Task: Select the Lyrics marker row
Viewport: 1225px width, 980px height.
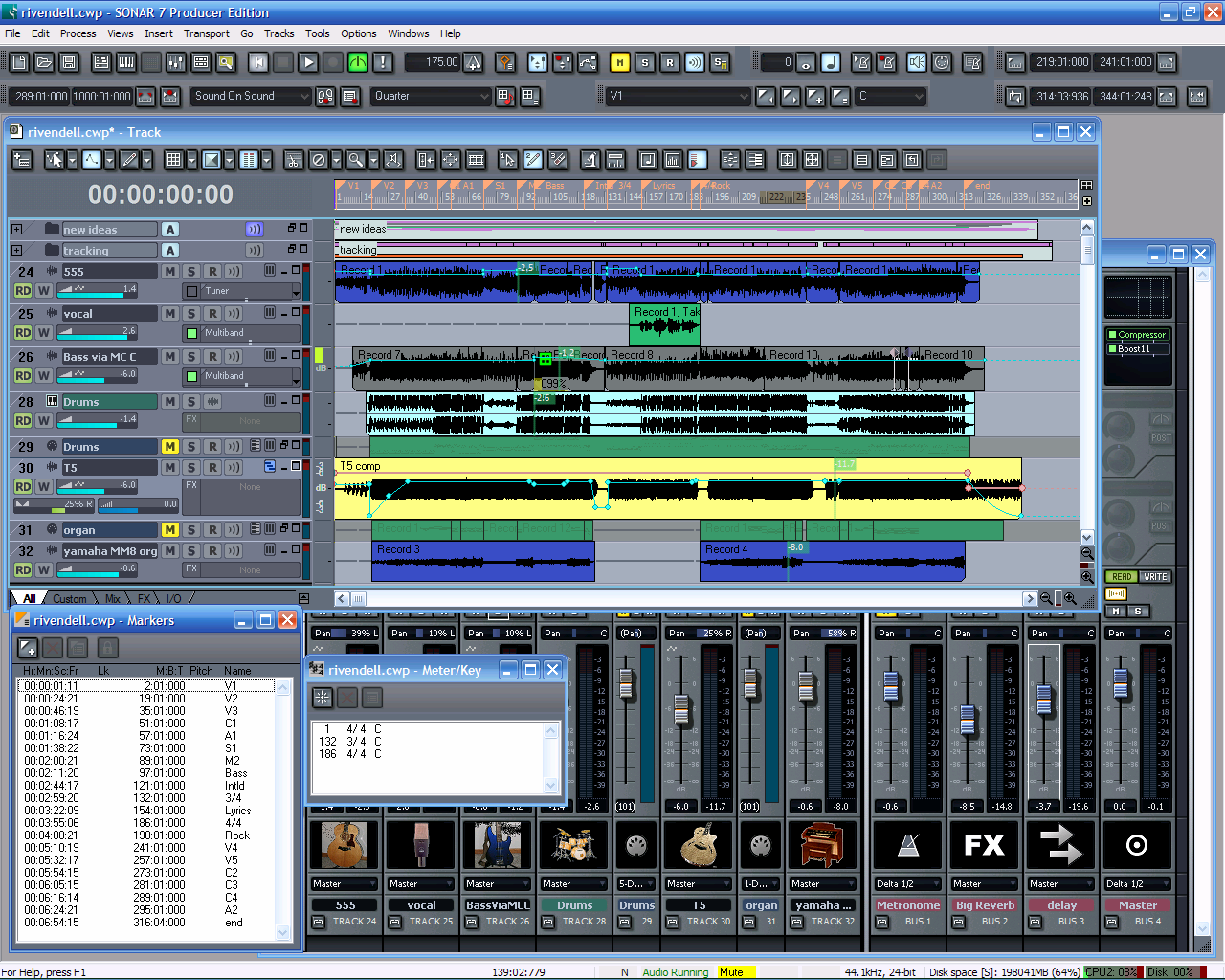Action: (146, 811)
